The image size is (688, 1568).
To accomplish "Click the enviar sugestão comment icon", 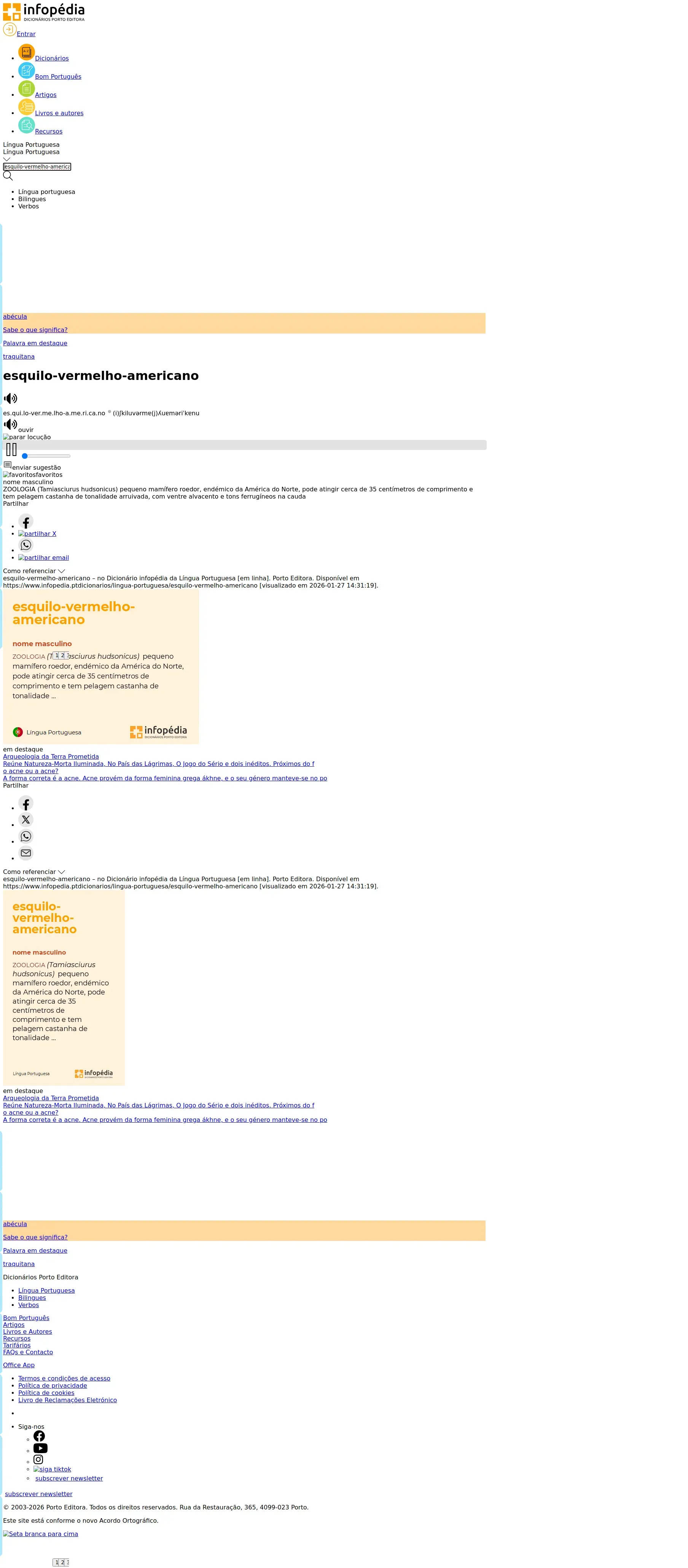I will (x=7, y=465).
